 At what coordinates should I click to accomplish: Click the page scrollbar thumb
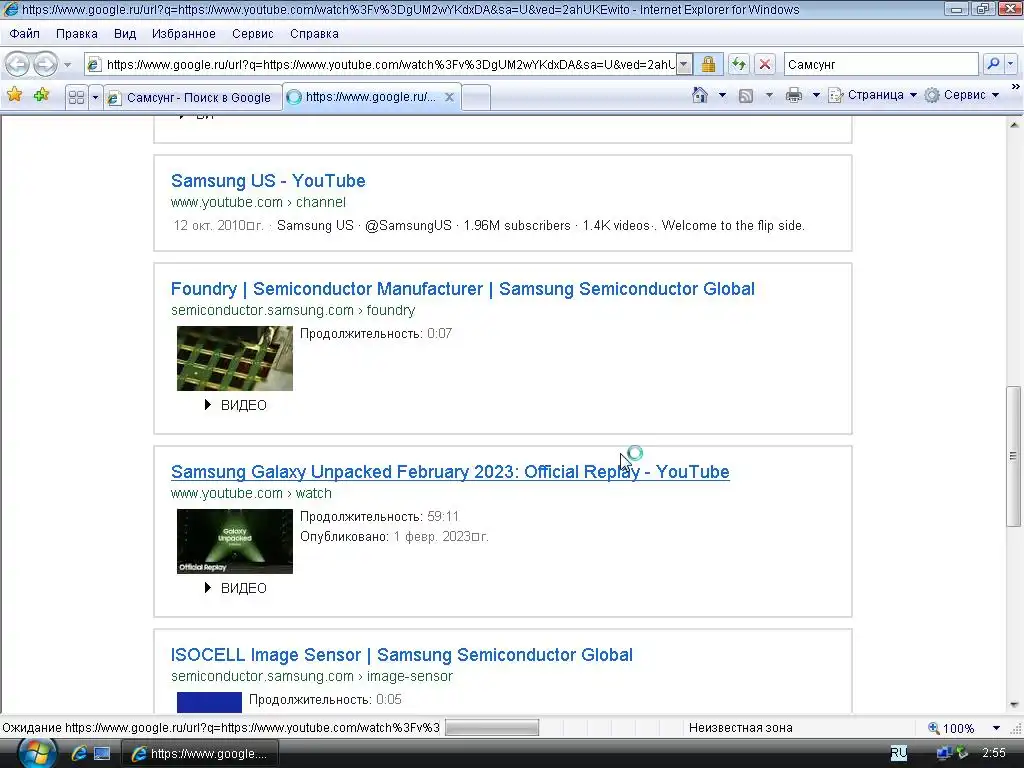(1013, 456)
